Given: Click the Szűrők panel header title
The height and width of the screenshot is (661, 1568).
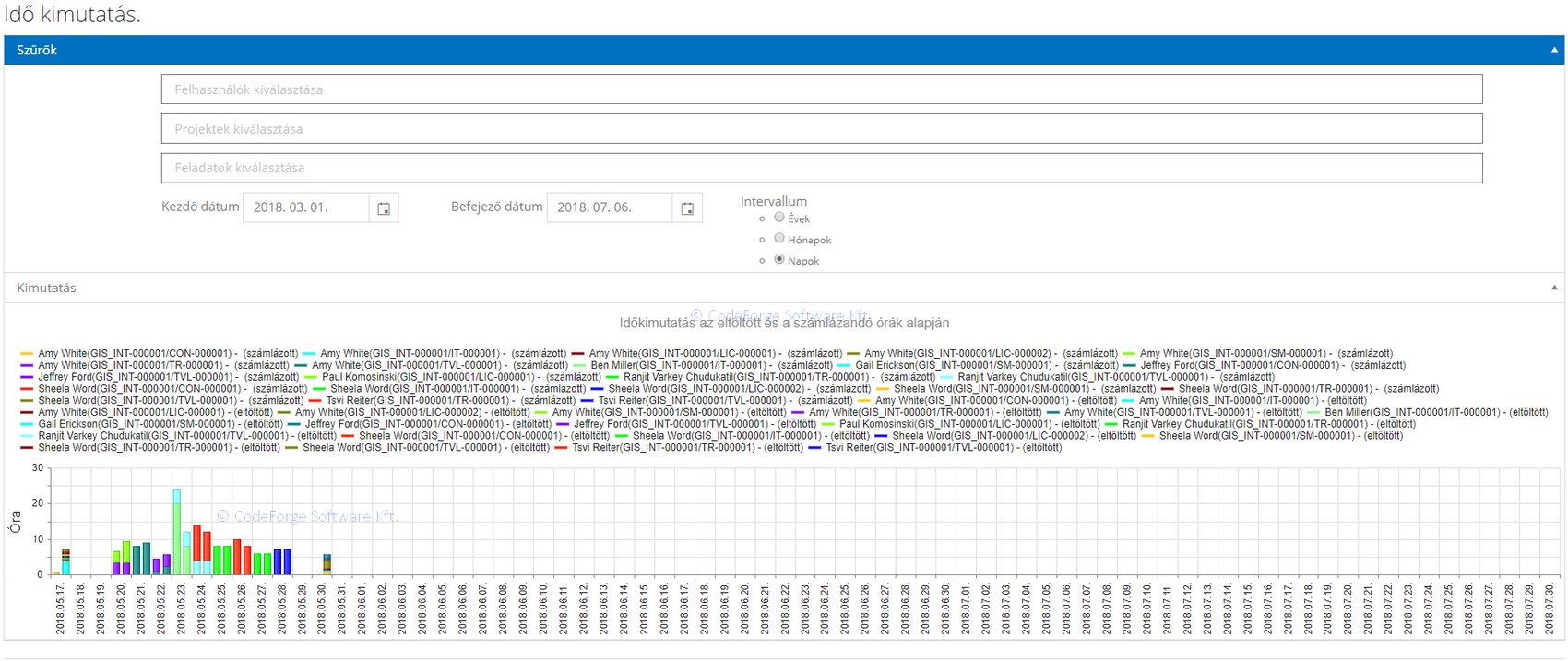Looking at the screenshot, I should click(37, 51).
